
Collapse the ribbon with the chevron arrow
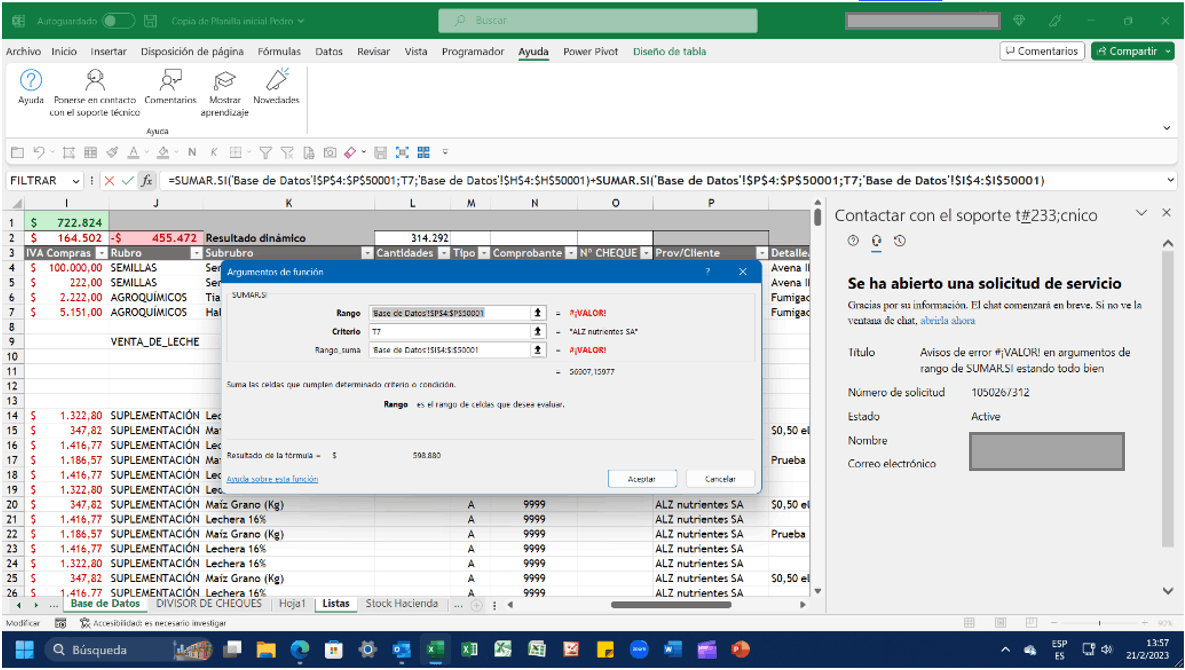(1167, 128)
